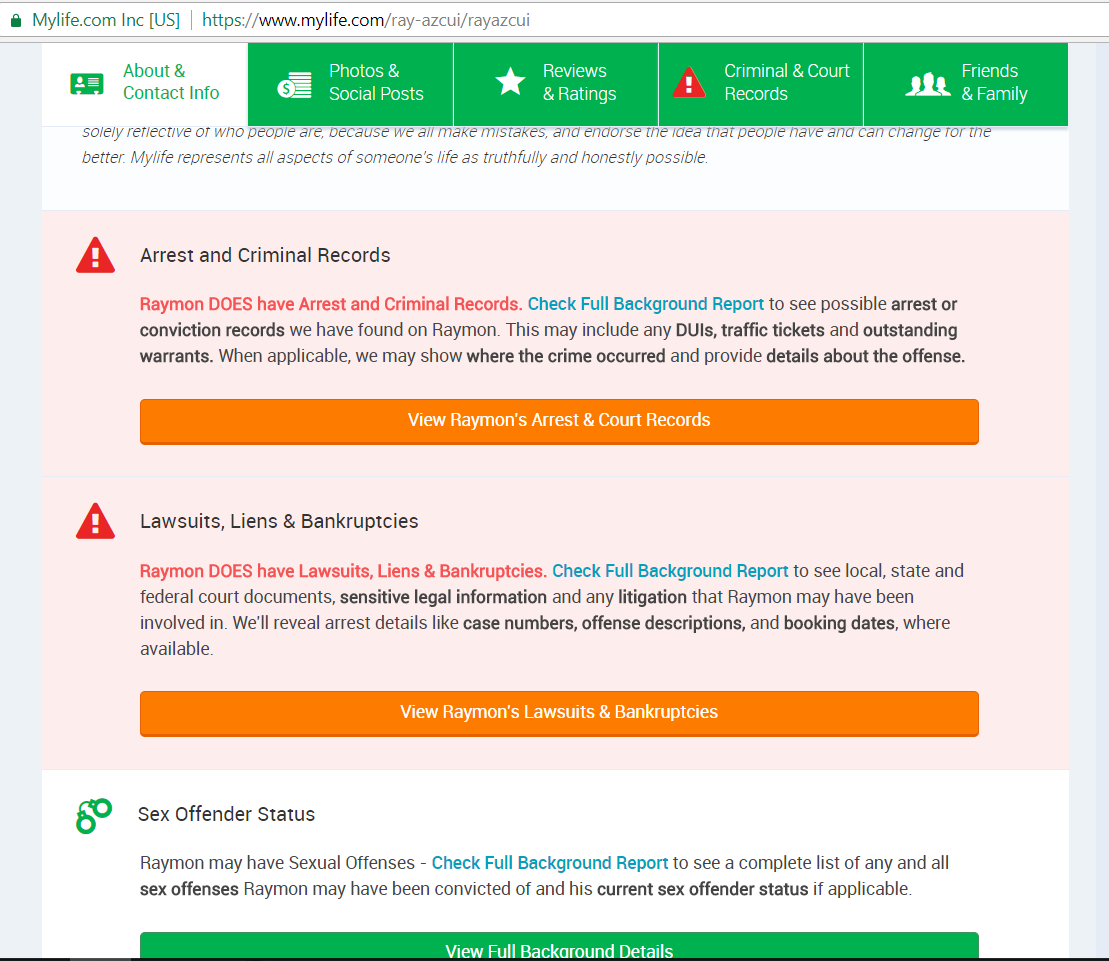Open the About & Contact Info tab
This screenshot has width=1109, height=961.
tap(145, 83)
